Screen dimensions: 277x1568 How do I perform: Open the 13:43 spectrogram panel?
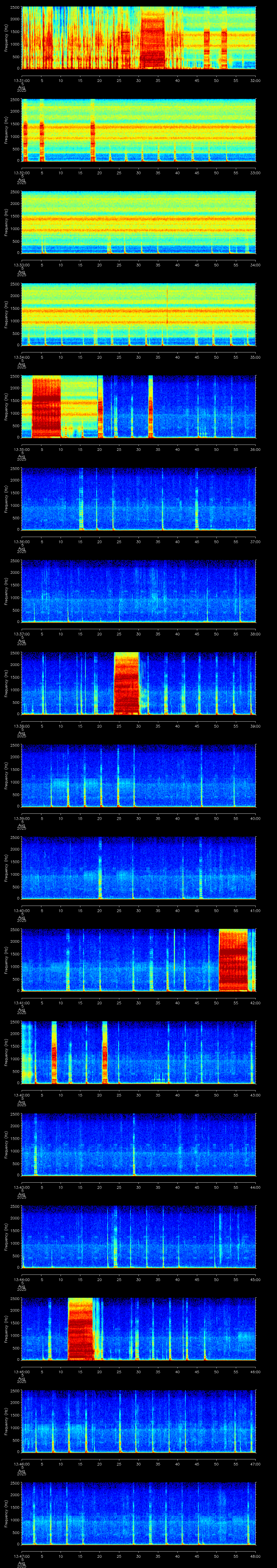click(139, 1144)
